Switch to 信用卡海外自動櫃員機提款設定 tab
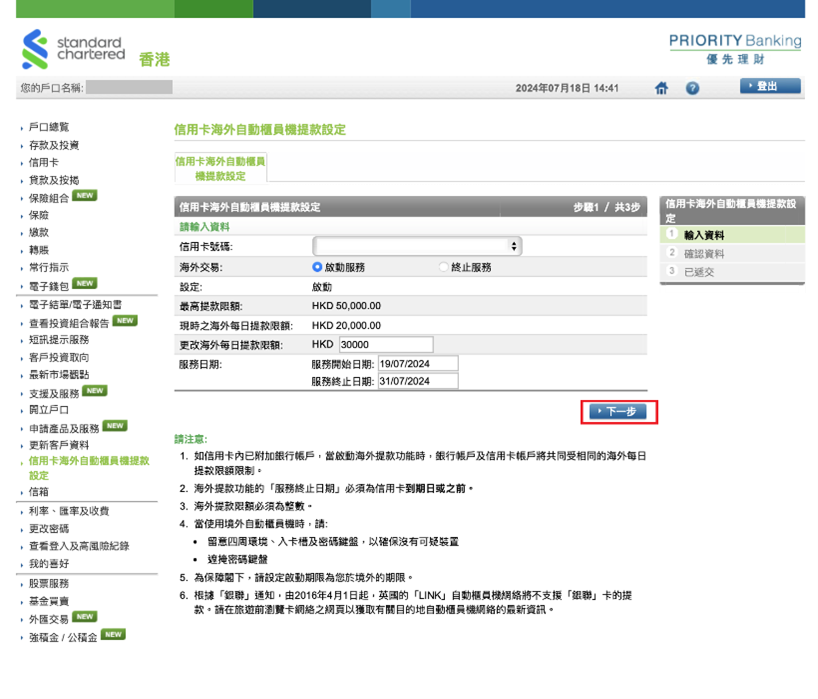This screenshot has height=699, width=818. pyautogui.click(x=220, y=168)
